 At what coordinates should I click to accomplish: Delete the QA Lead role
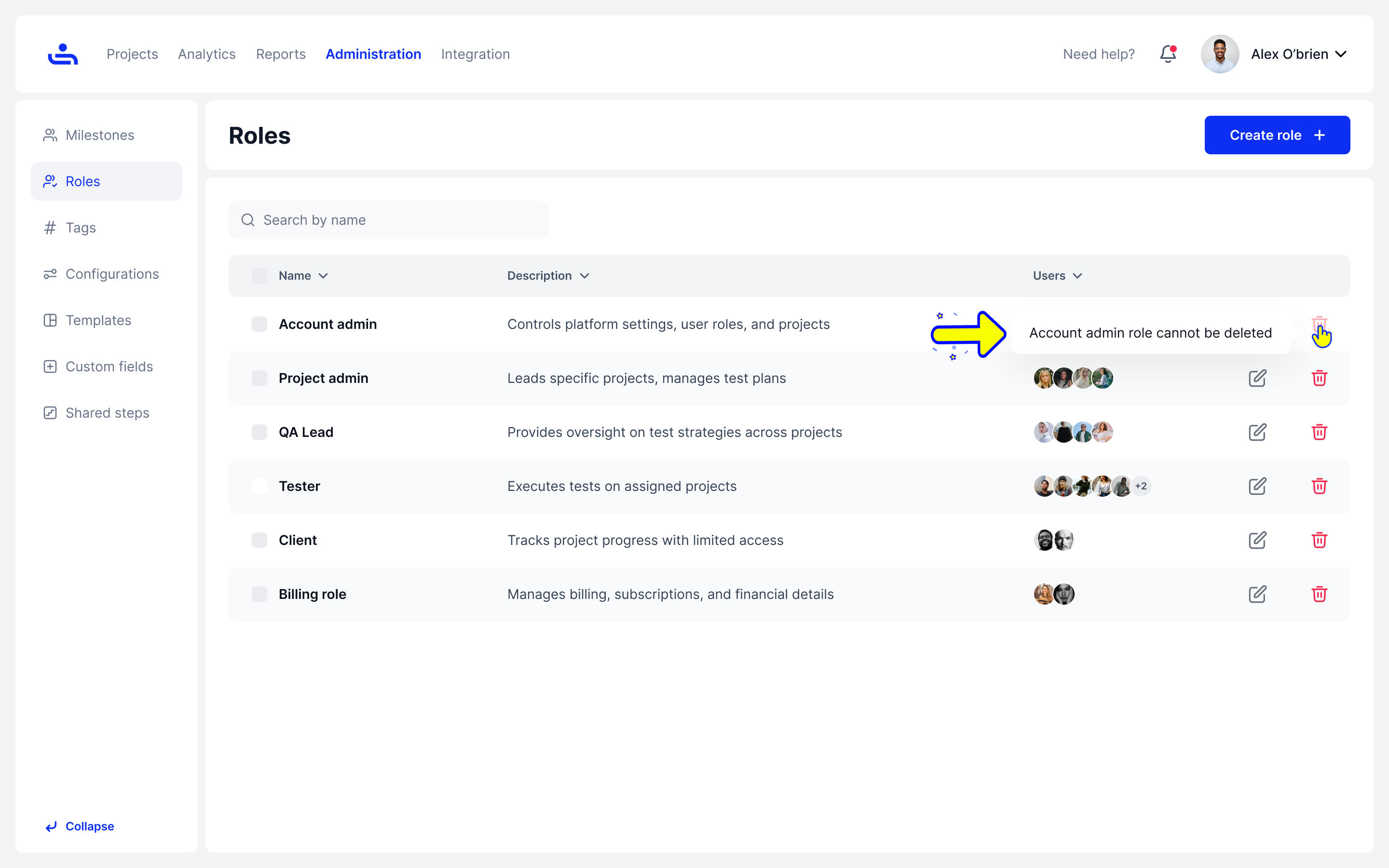[1319, 432]
